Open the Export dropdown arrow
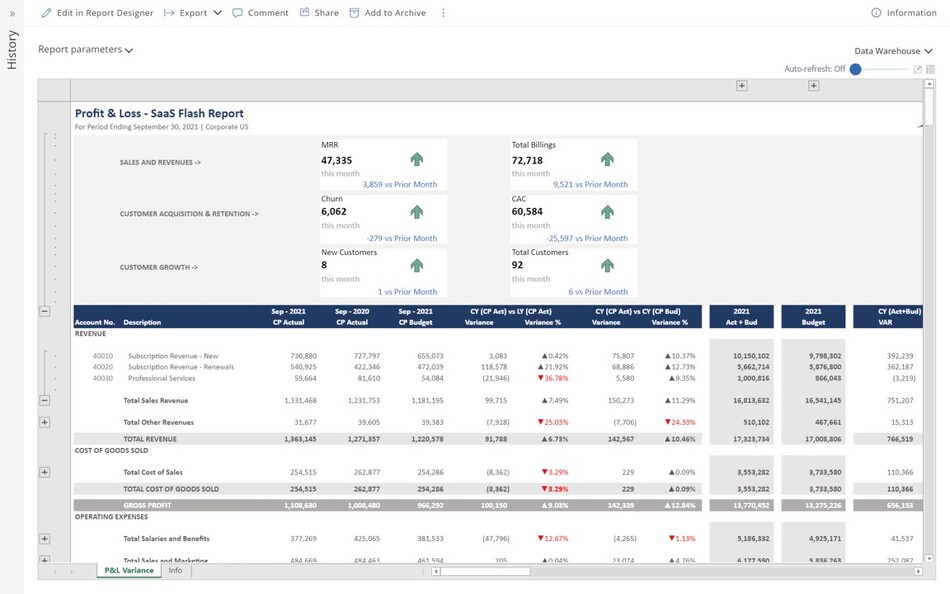 coord(218,13)
